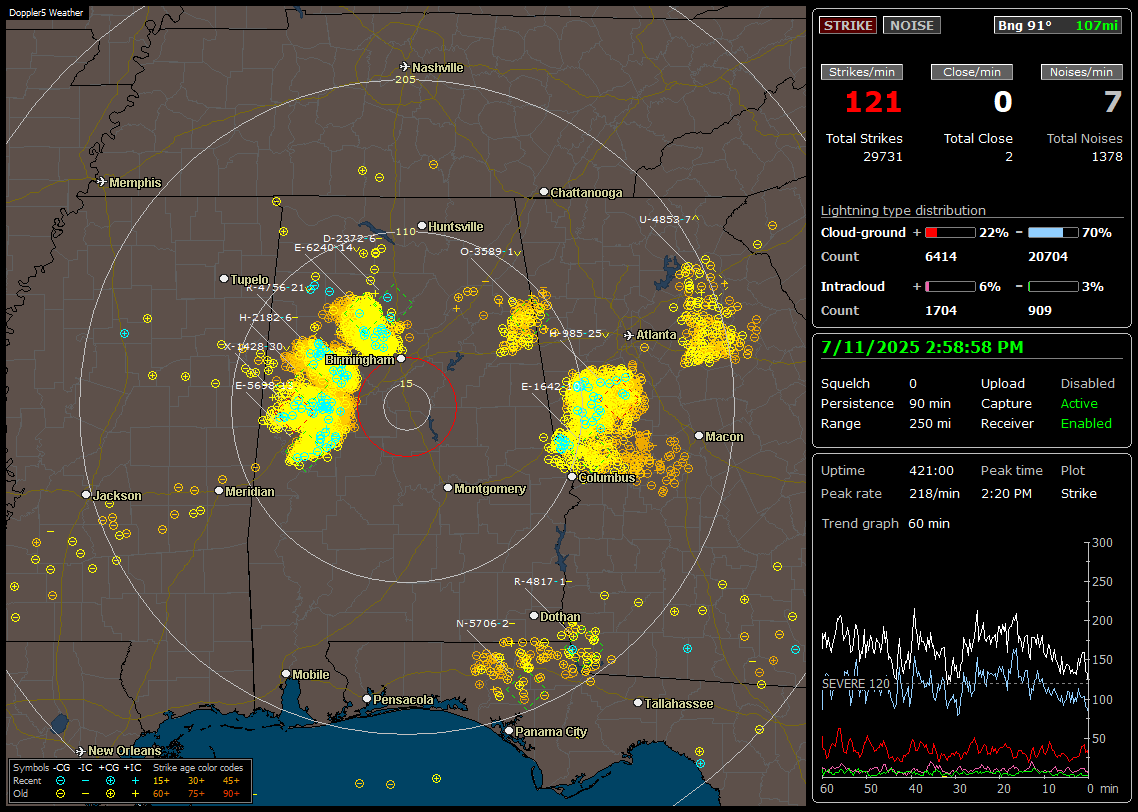1138x812 pixels.
Task: Click the 45+ strike age color code
Action: [x=231, y=781]
